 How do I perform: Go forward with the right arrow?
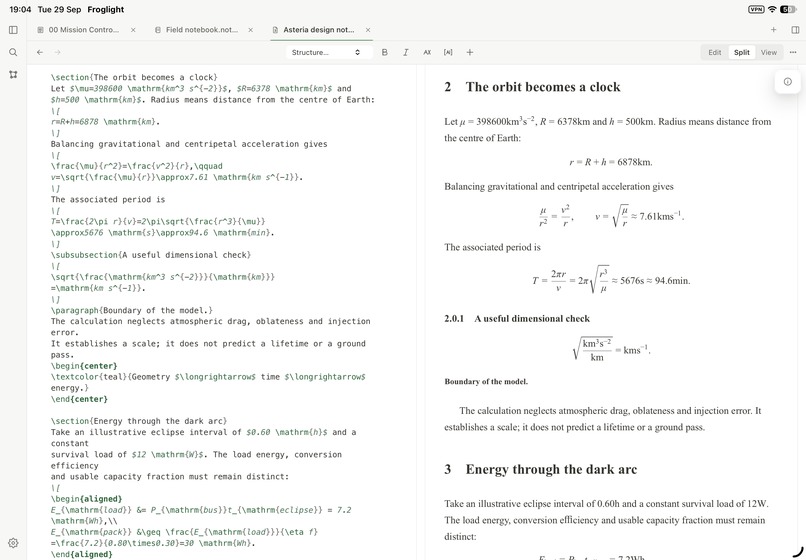click(58, 52)
